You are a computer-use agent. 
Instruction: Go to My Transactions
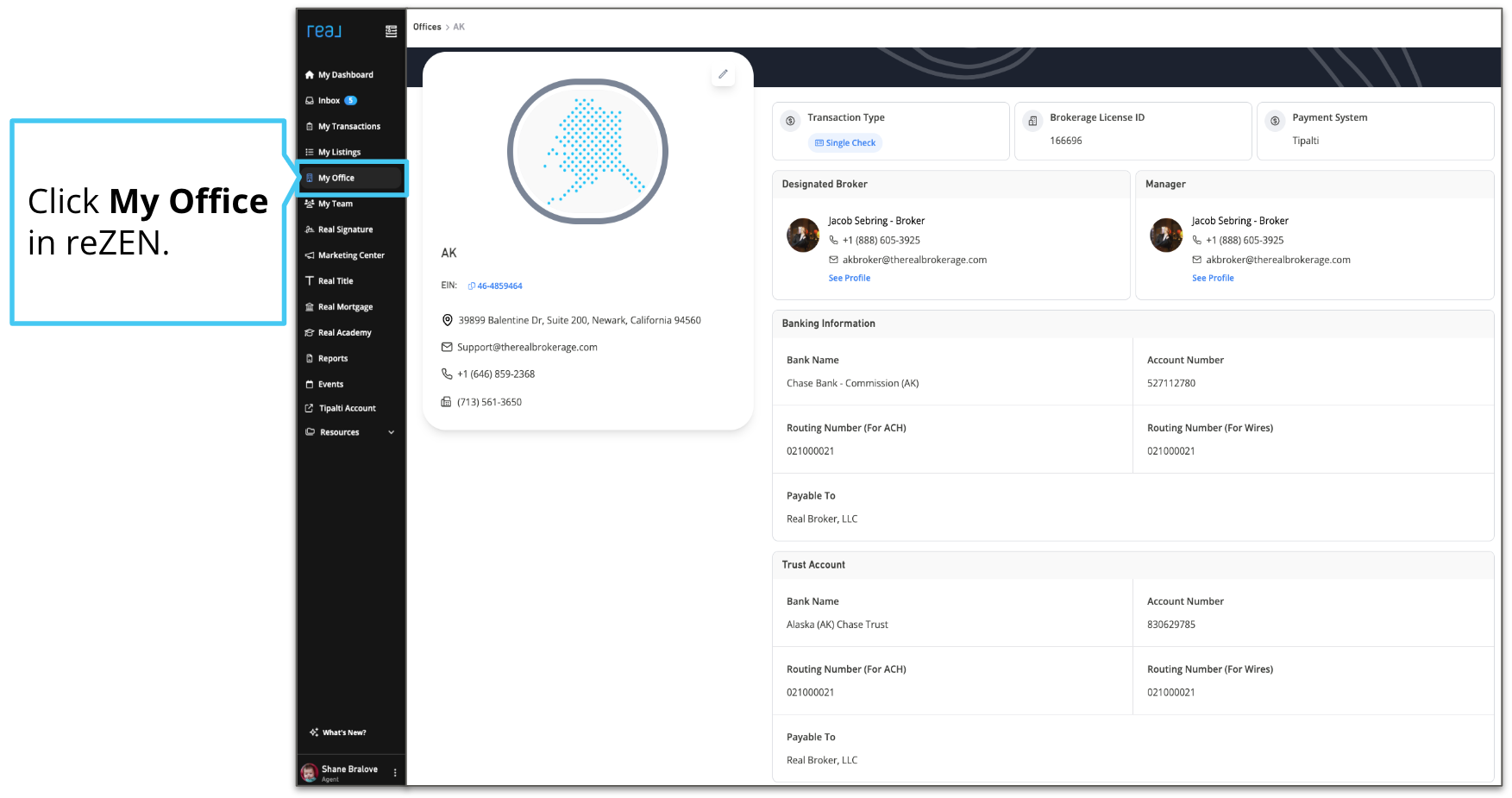point(351,127)
